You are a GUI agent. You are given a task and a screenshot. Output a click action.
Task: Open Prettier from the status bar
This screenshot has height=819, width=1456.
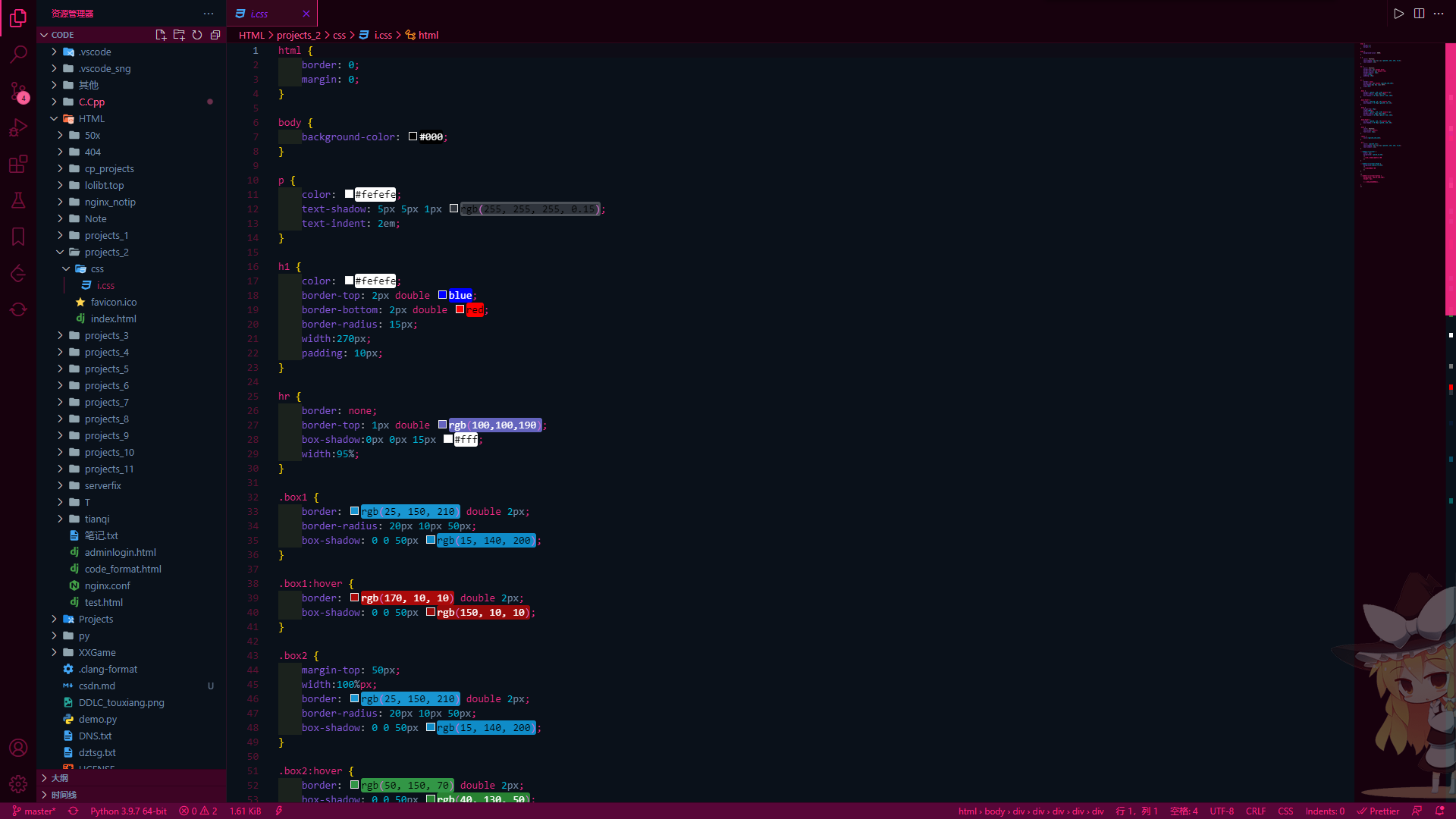point(1385,811)
